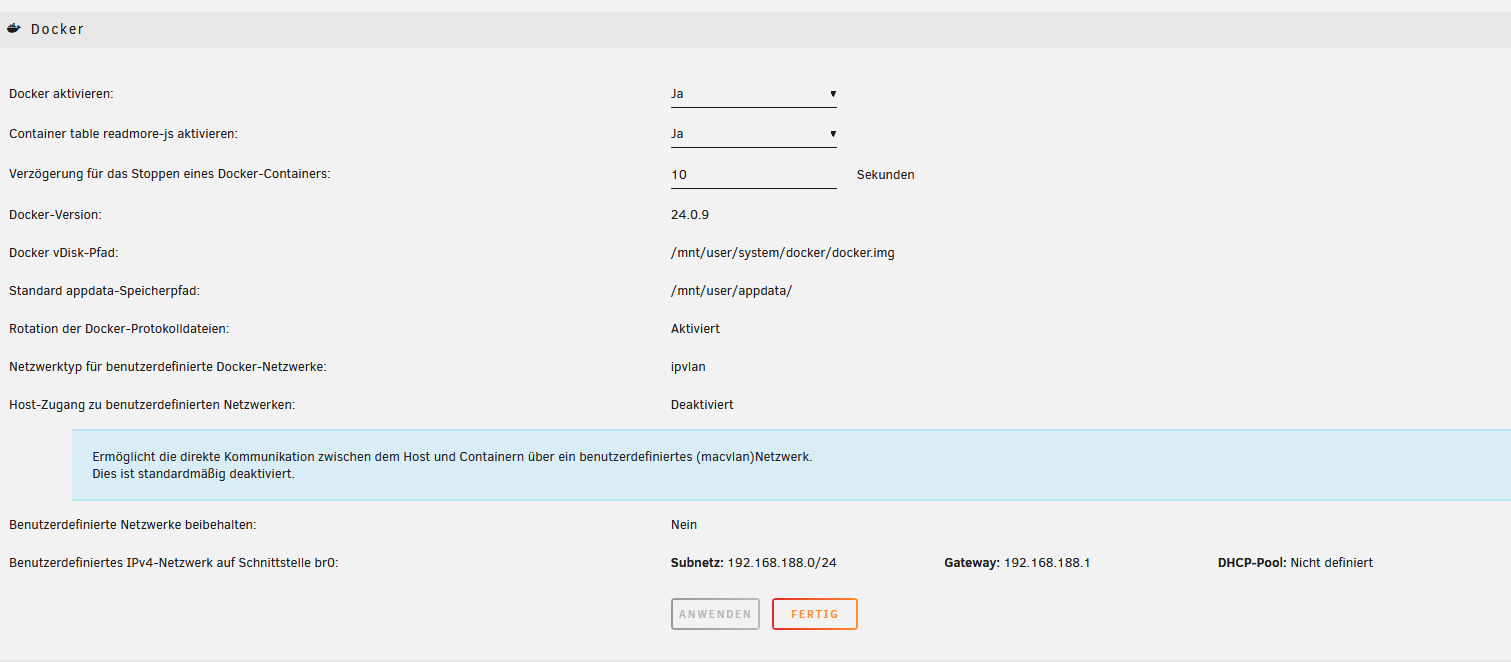Click the 'Sekunden' unit label
The width and height of the screenshot is (1511, 662).
point(886,175)
